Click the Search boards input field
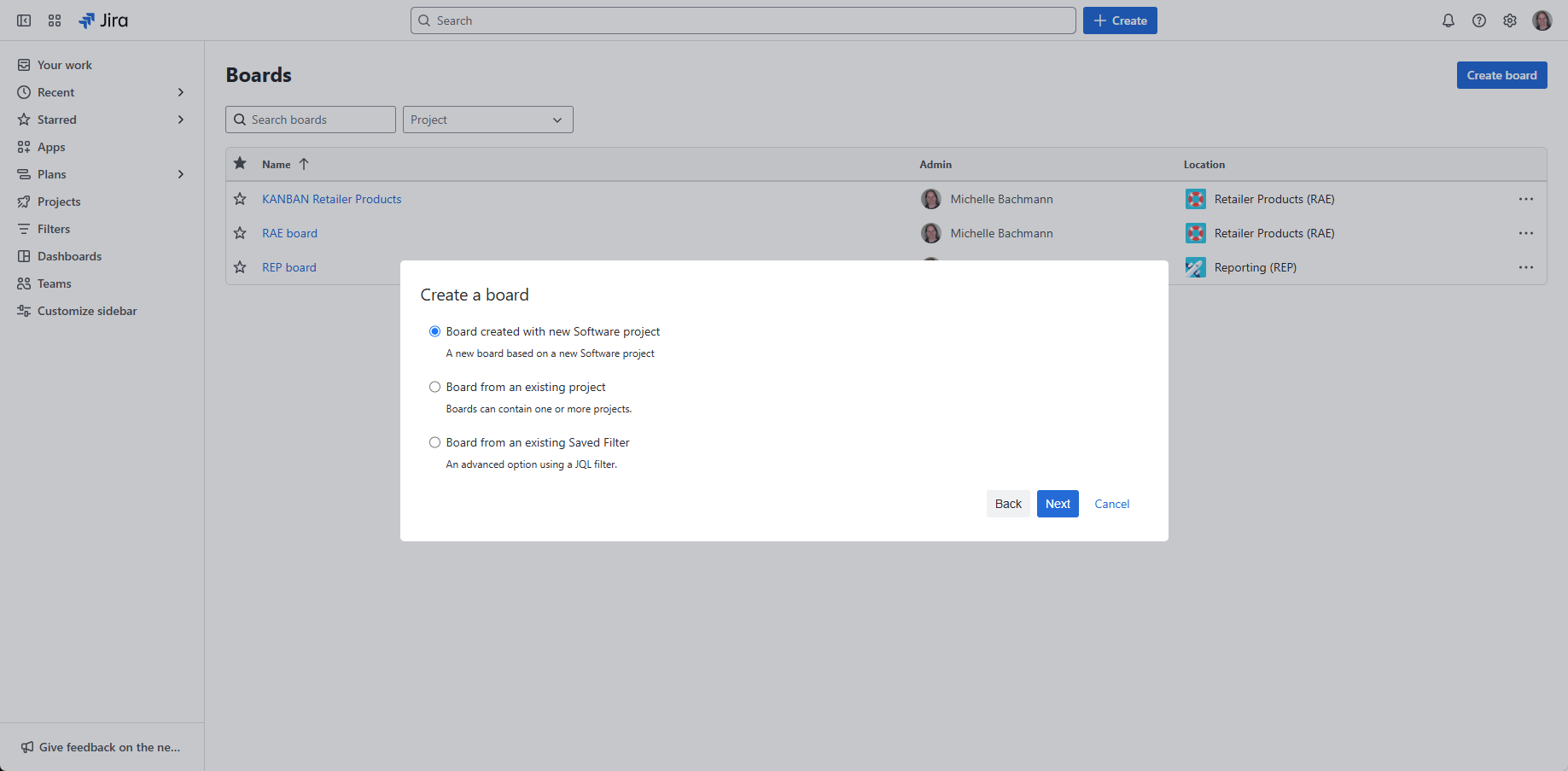 (x=310, y=120)
